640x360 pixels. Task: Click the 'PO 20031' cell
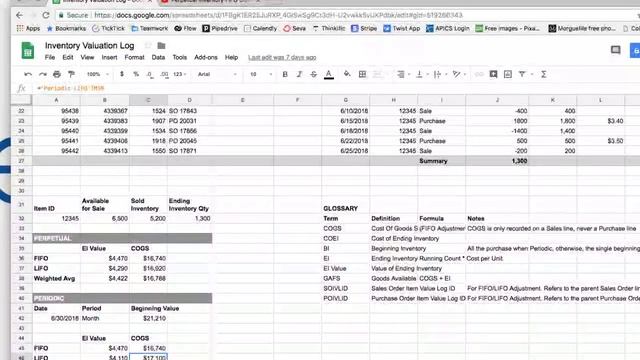pos(189,121)
